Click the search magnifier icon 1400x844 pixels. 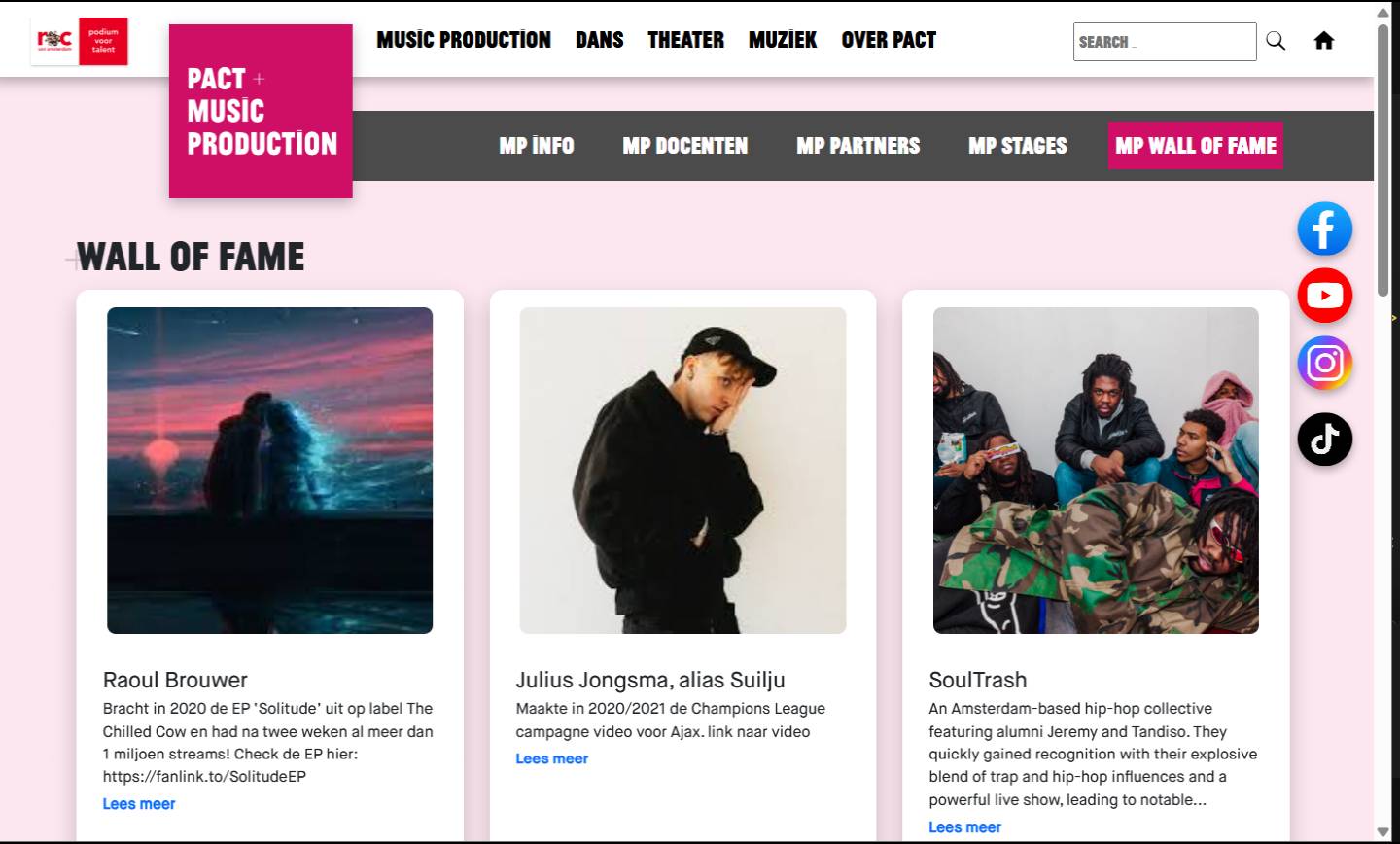pyautogui.click(x=1276, y=41)
